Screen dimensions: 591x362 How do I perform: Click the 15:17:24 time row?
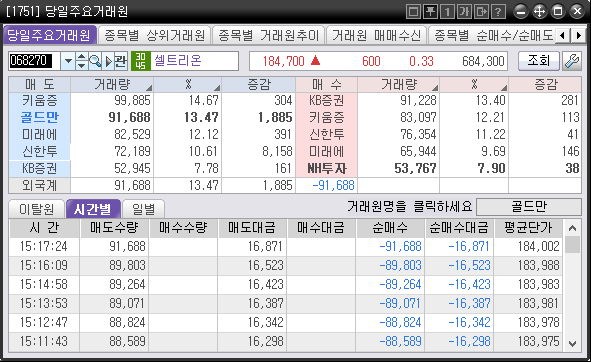(286, 247)
